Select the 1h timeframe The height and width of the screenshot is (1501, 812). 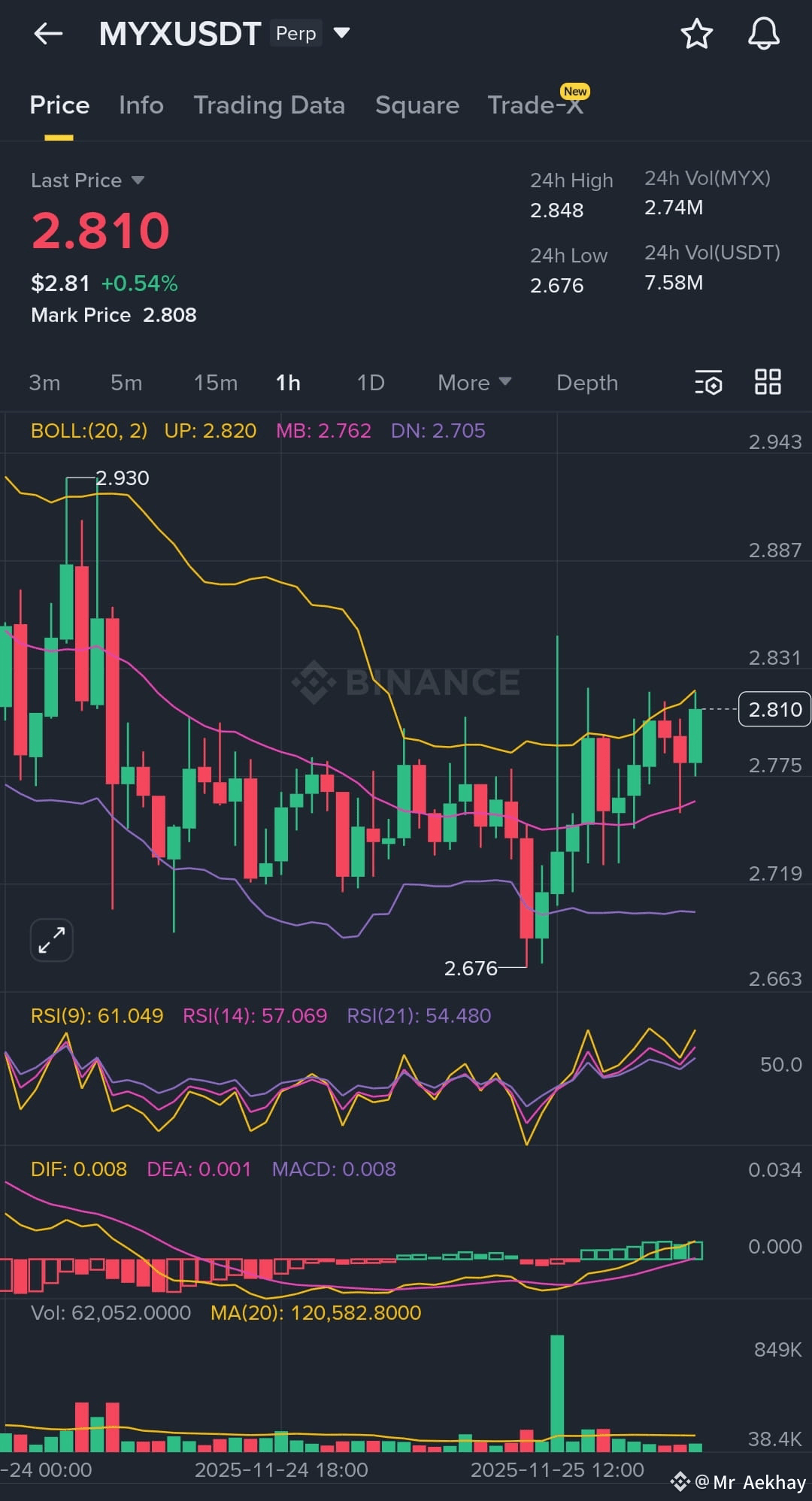point(288,383)
